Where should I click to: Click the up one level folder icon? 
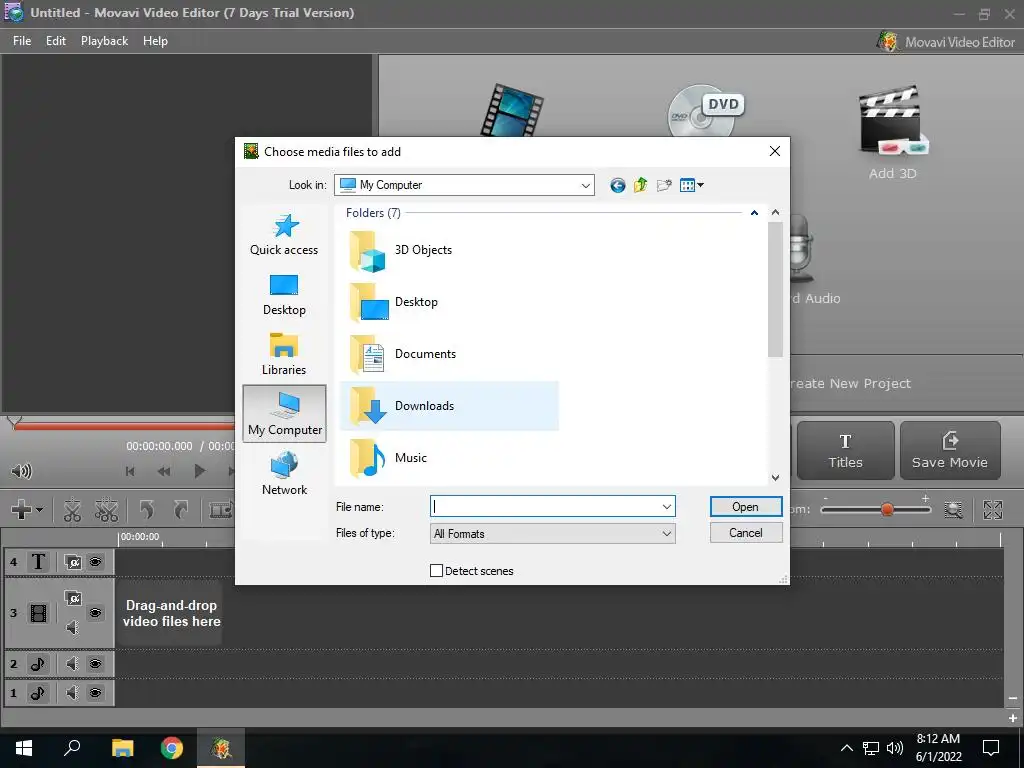(641, 185)
